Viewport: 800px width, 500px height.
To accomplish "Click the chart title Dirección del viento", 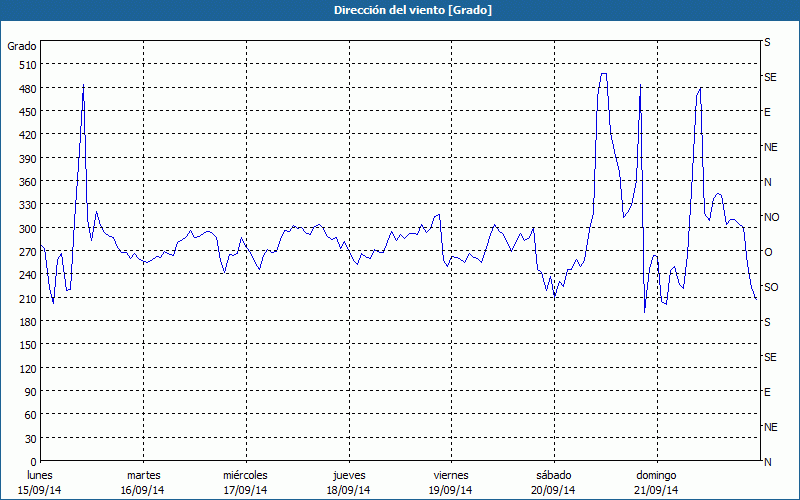I will [399, 10].
